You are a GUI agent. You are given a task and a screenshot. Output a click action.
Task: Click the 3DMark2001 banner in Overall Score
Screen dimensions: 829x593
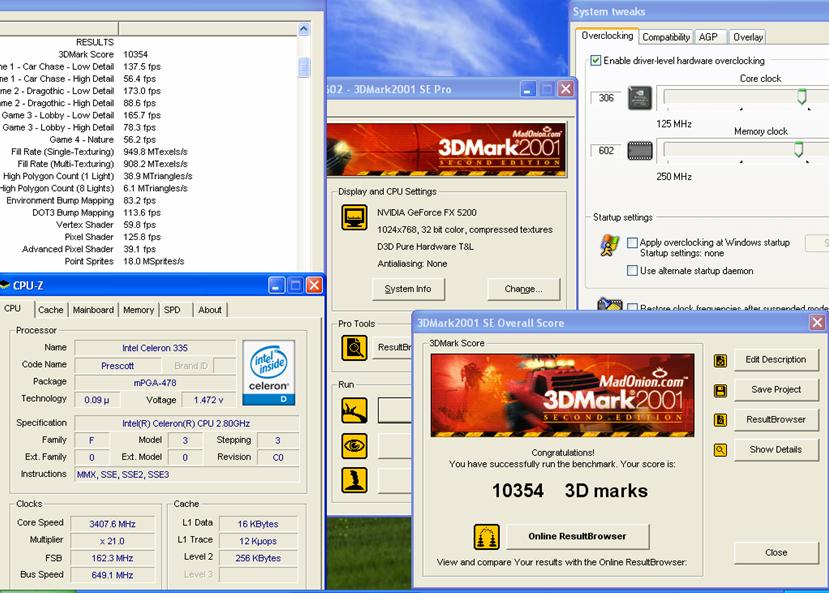pos(562,396)
